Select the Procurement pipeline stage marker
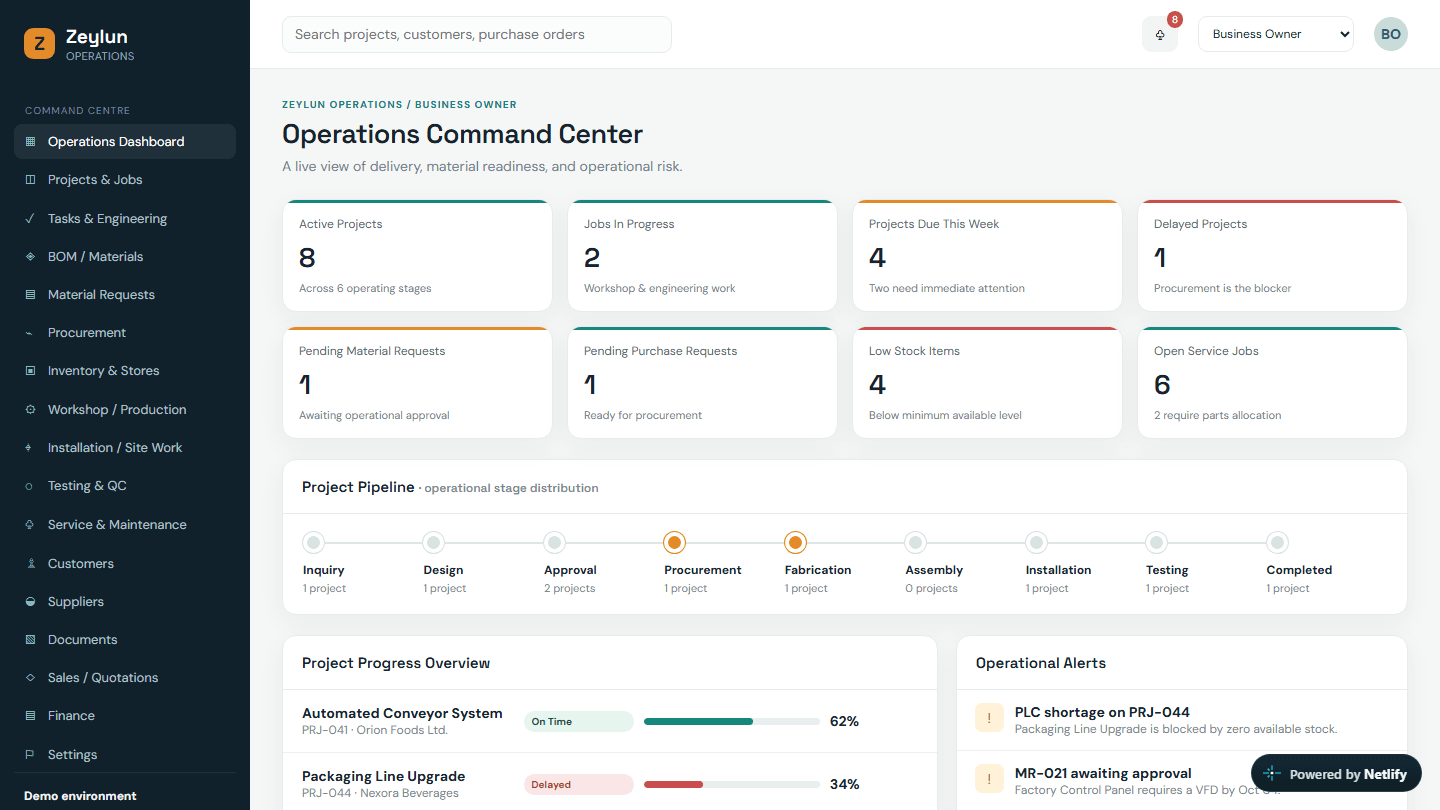 (674, 543)
